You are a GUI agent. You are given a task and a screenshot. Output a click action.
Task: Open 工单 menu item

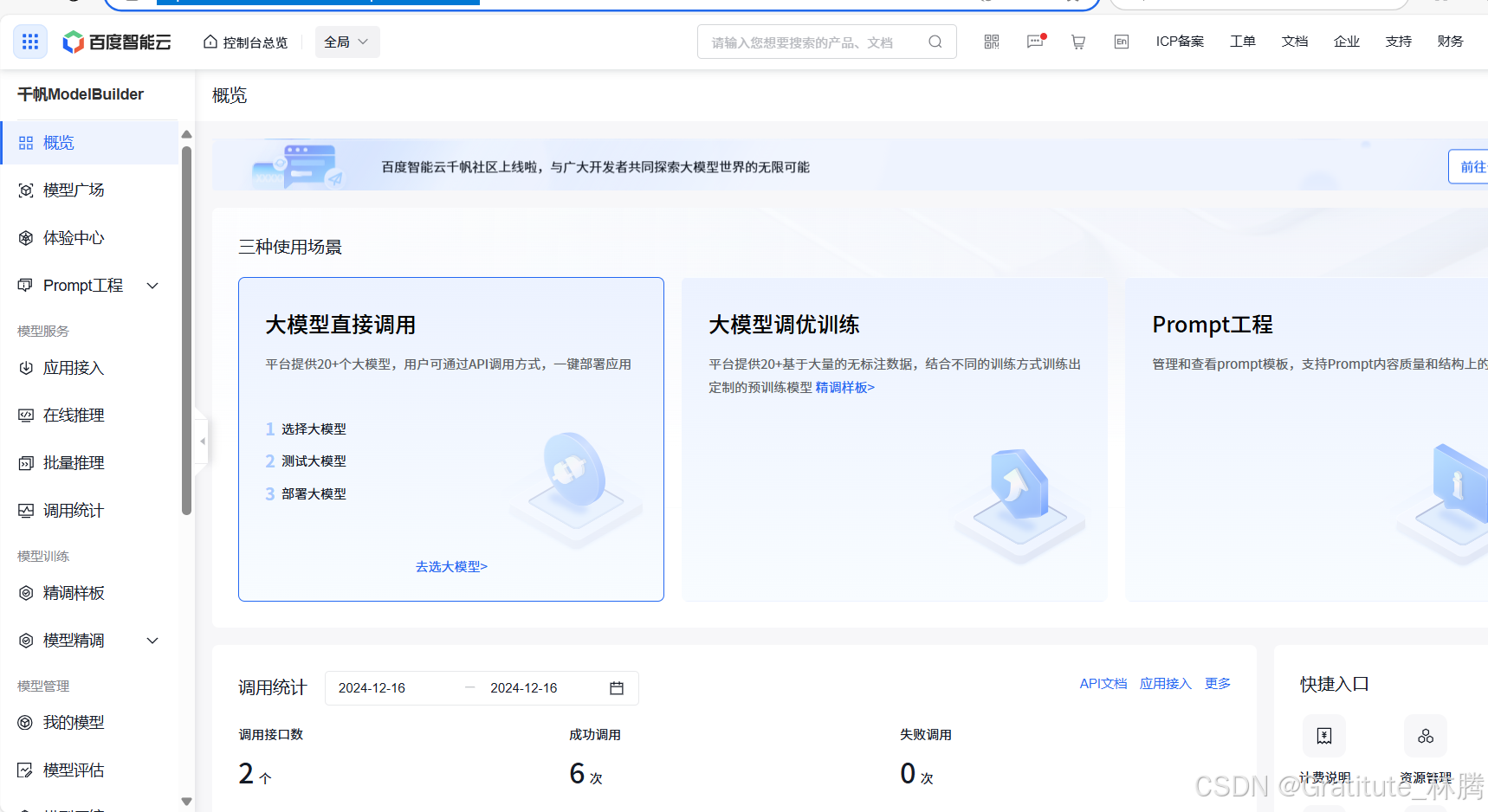(1243, 42)
